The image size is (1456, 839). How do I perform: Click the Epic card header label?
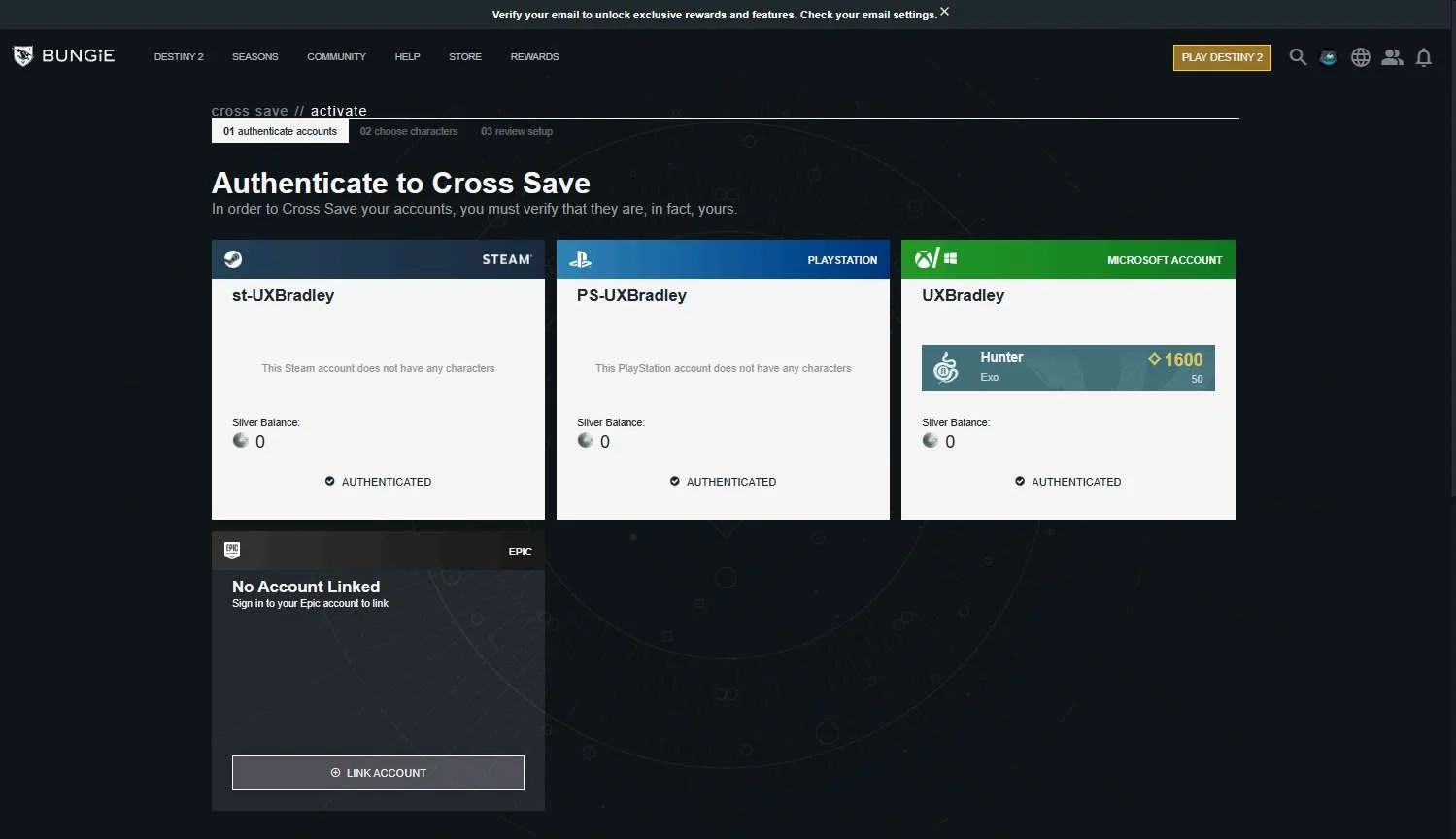pyautogui.click(x=521, y=552)
